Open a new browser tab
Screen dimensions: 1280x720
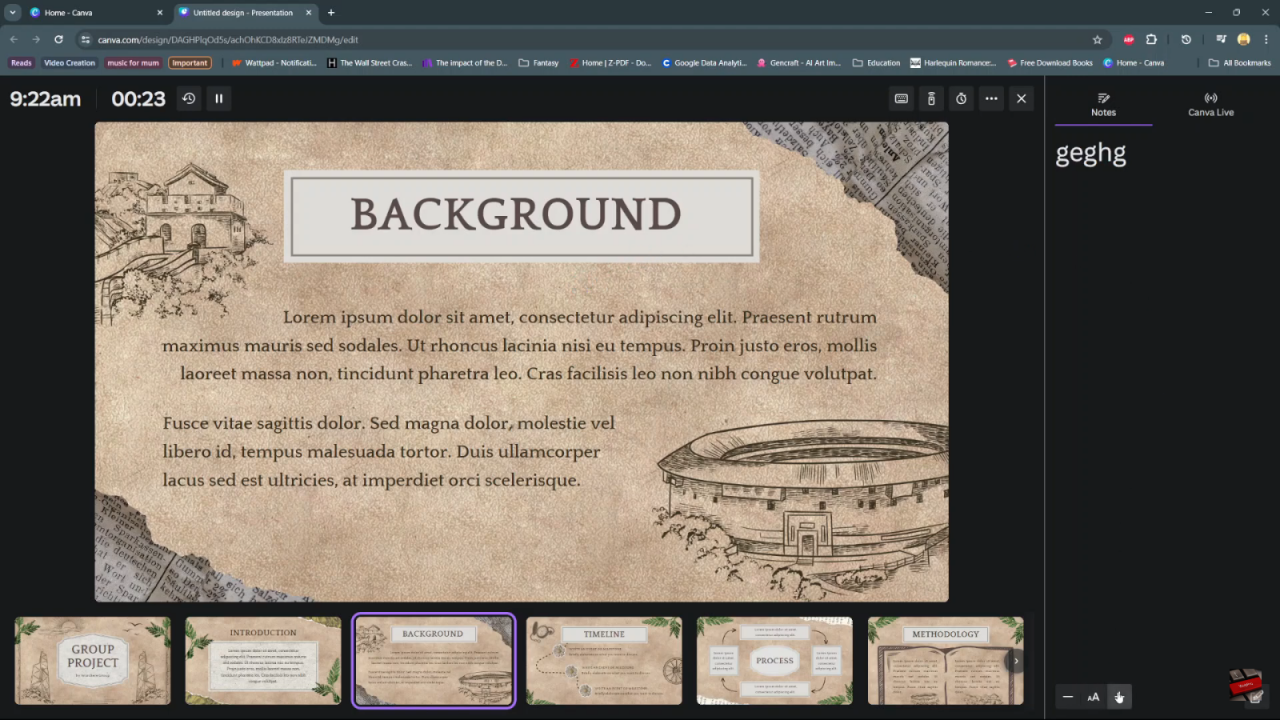[x=331, y=13]
